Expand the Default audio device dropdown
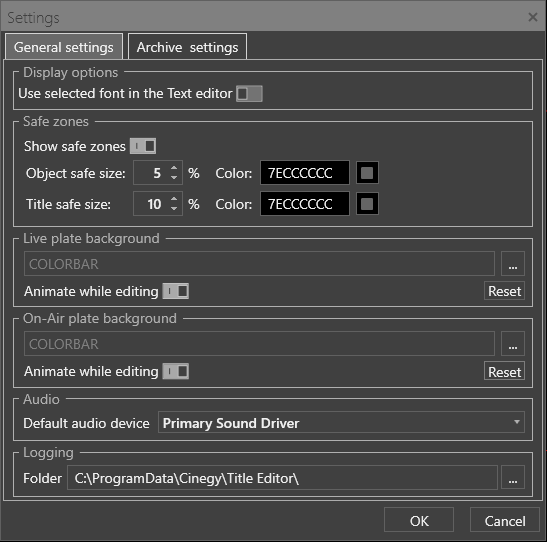This screenshot has height=542, width=547. point(341,422)
